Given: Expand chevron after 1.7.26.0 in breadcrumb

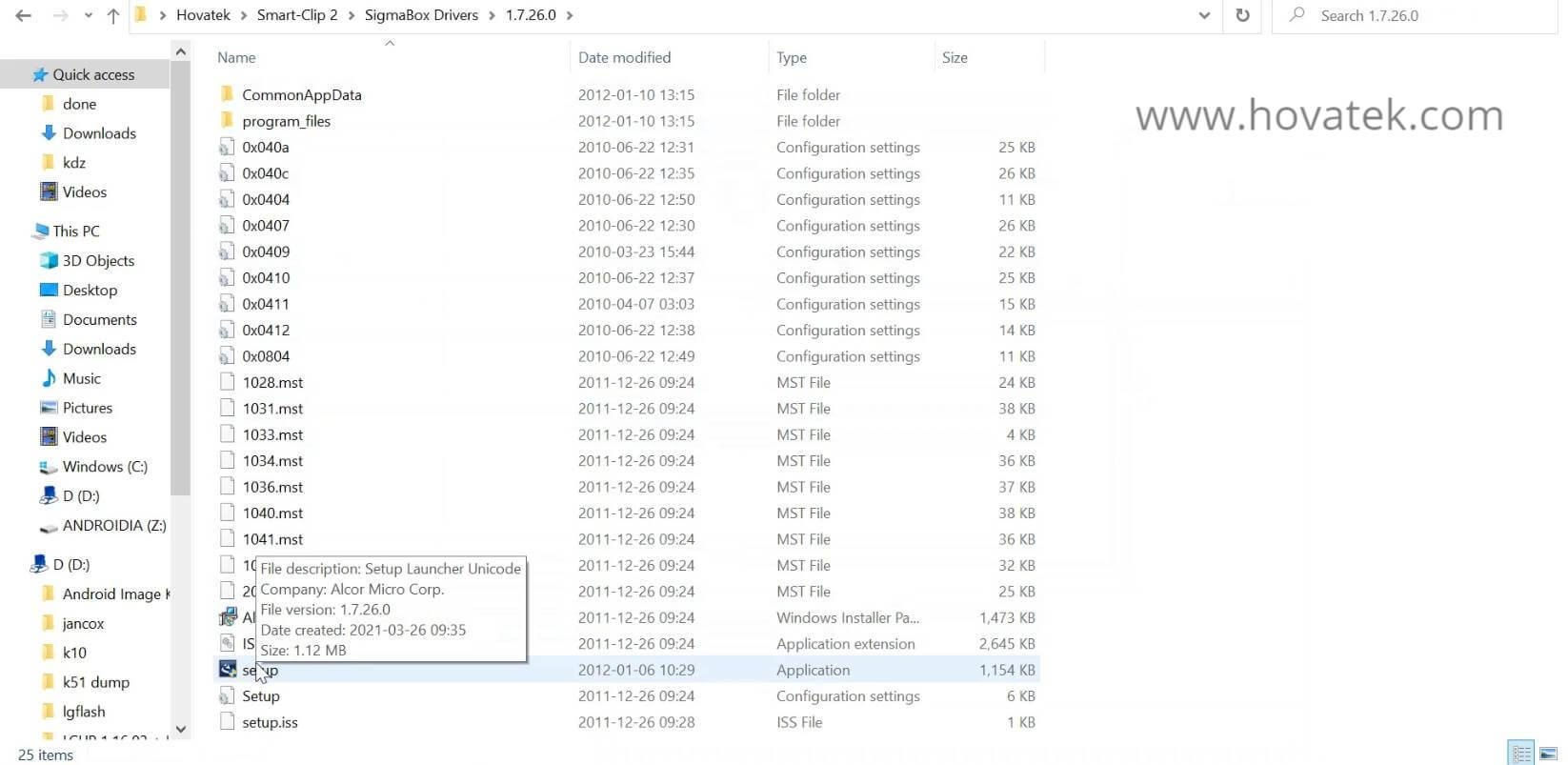Looking at the screenshot, I should [x=570, y=15].
